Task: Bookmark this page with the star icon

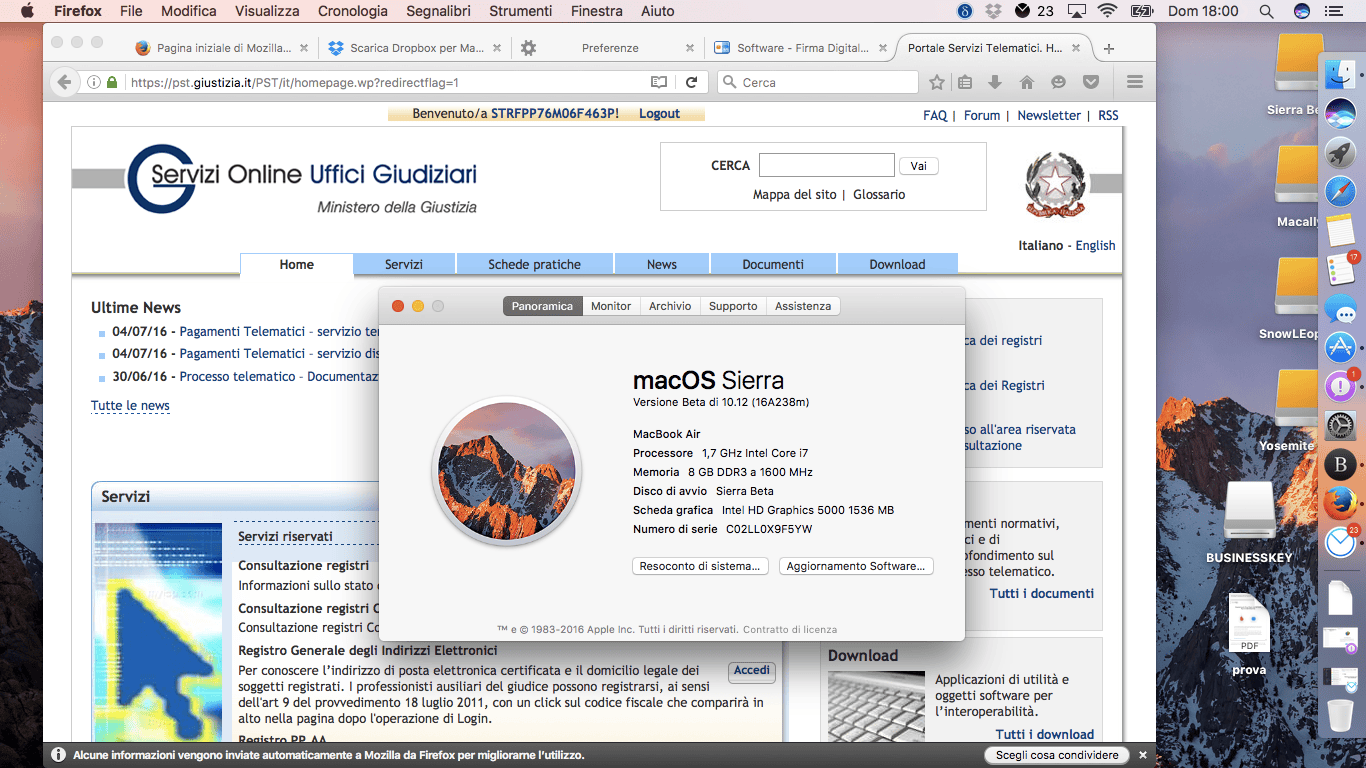Action: coord(937,83)
